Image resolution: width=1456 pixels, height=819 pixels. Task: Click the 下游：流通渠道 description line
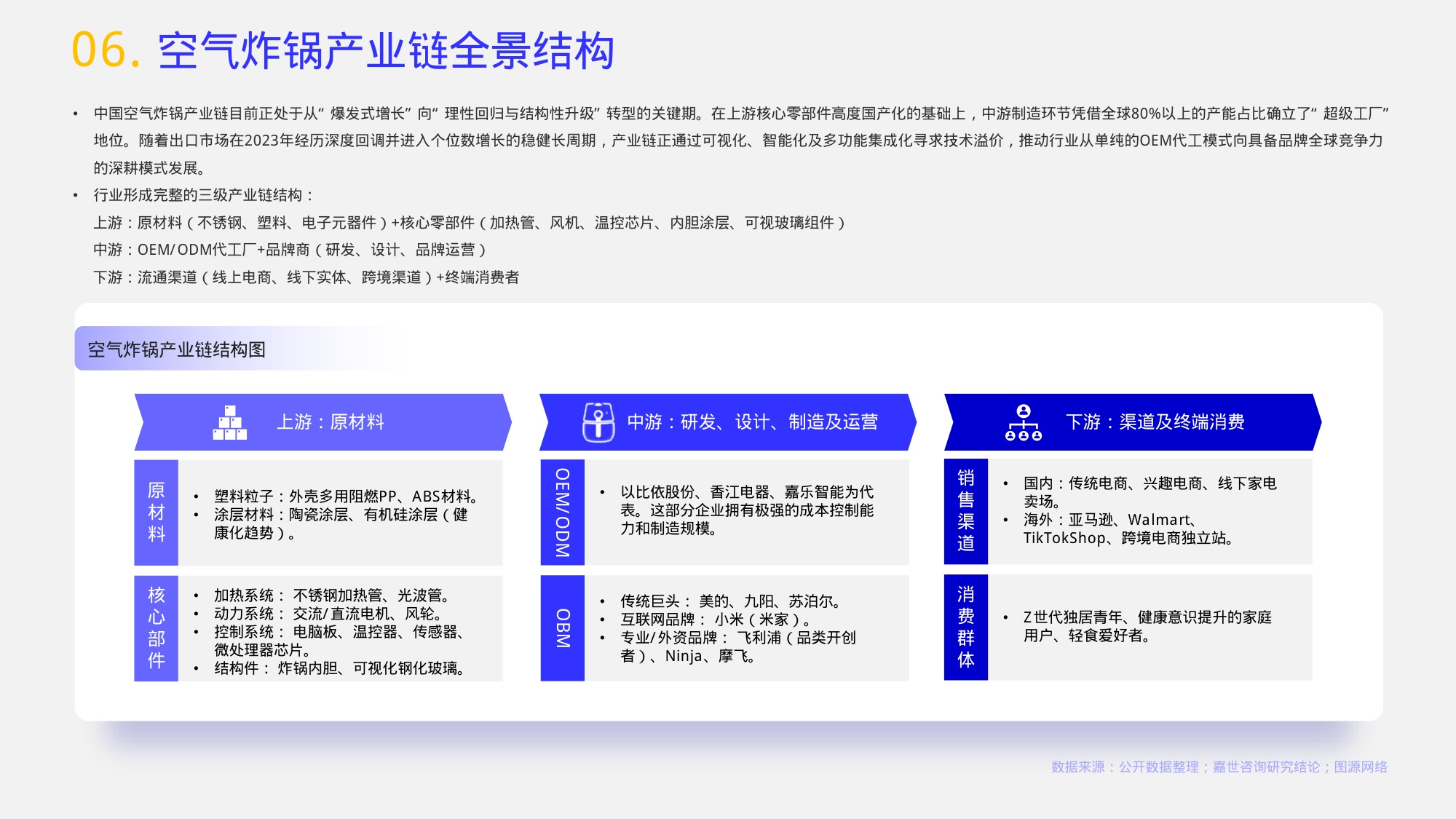pyautogui.click(x=306, y=277)
